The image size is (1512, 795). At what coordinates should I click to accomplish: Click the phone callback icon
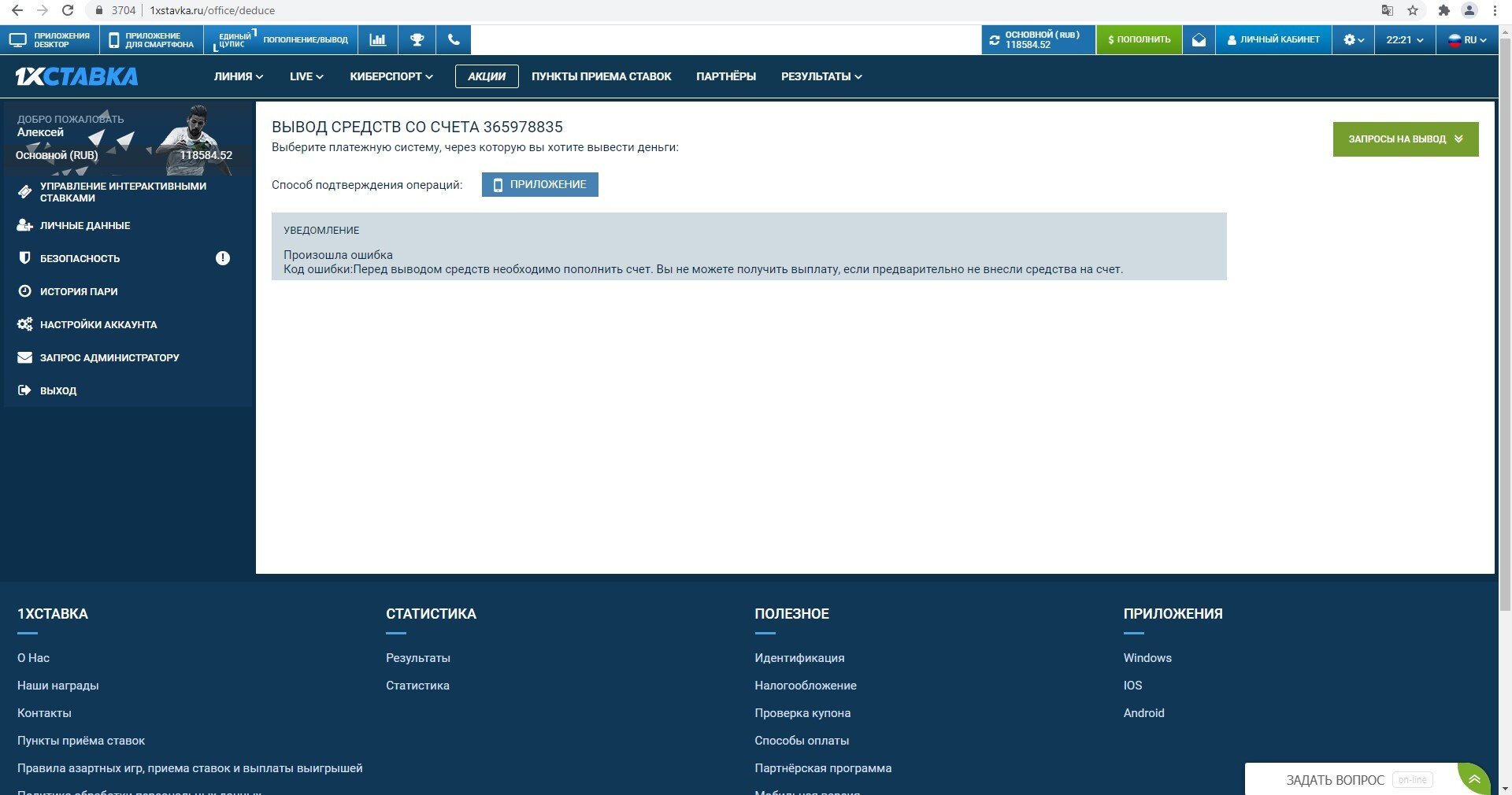pyautogui.click(x=454, y=39)
